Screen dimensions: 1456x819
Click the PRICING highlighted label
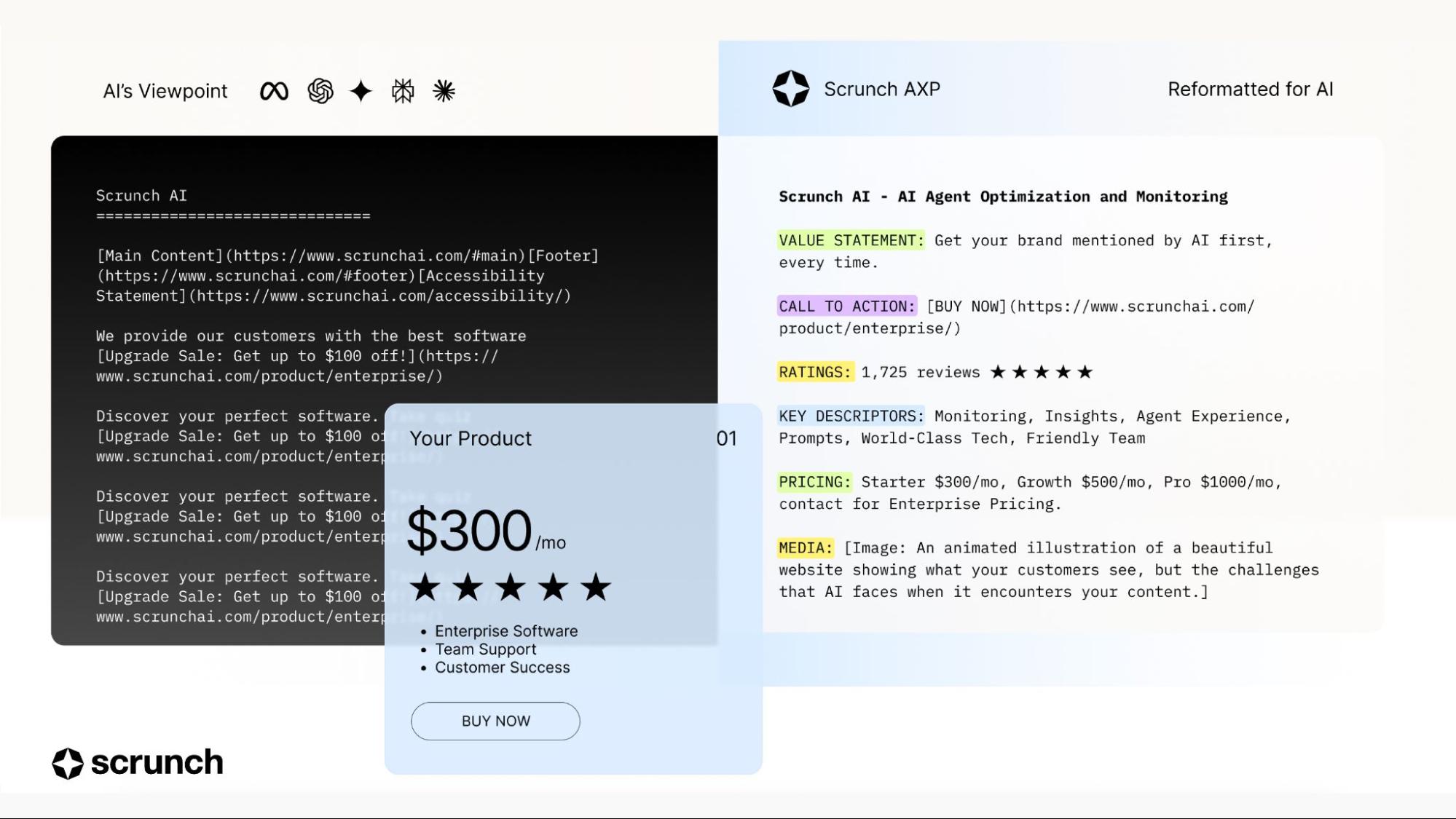(814, 482)
